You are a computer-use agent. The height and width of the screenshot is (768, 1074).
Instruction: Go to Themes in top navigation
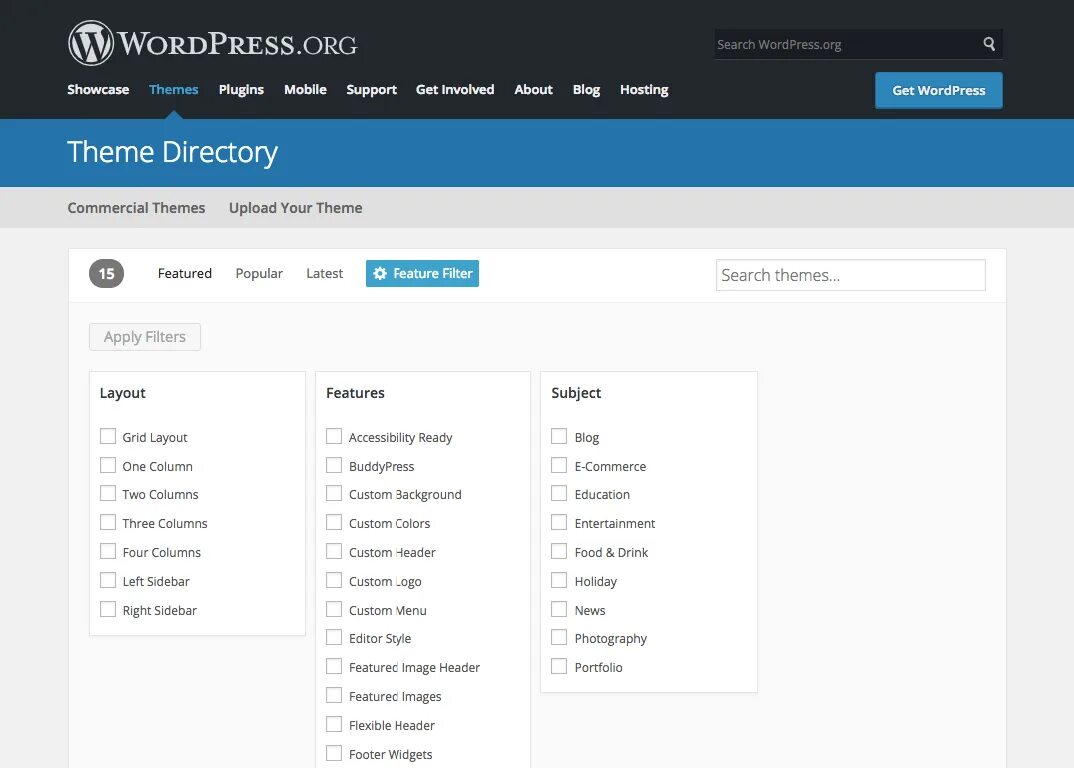tap(173, 89)
